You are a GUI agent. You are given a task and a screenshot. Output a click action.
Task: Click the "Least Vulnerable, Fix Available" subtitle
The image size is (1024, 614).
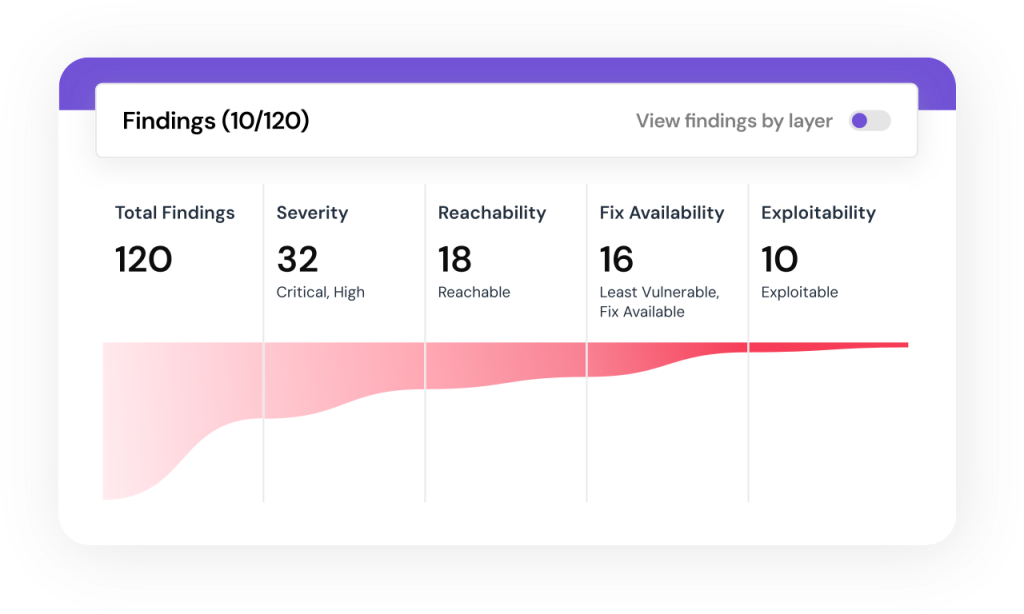[659, 302]
